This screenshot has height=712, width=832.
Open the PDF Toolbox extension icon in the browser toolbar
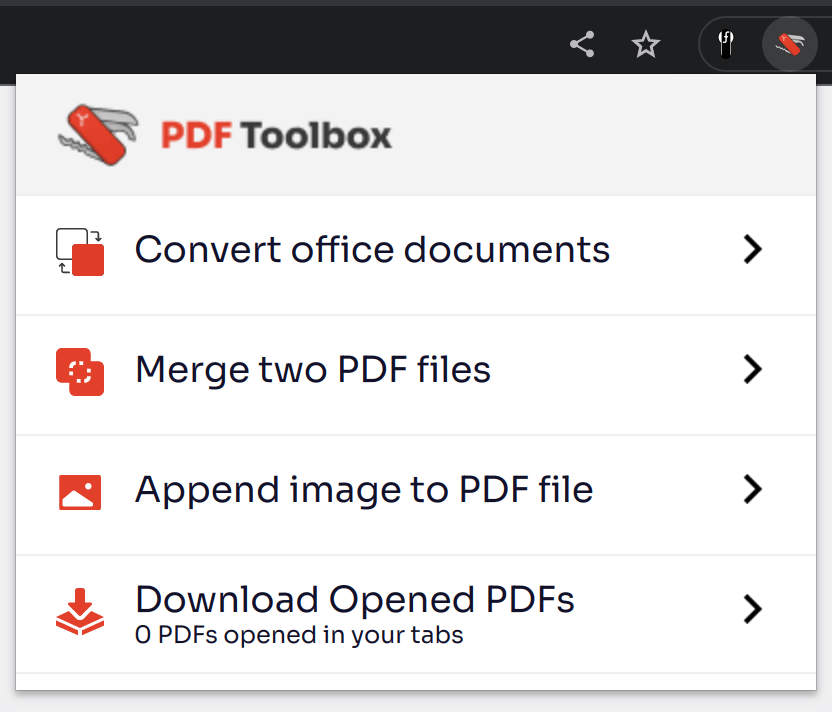pyautogui.click(x=788, y=44)
